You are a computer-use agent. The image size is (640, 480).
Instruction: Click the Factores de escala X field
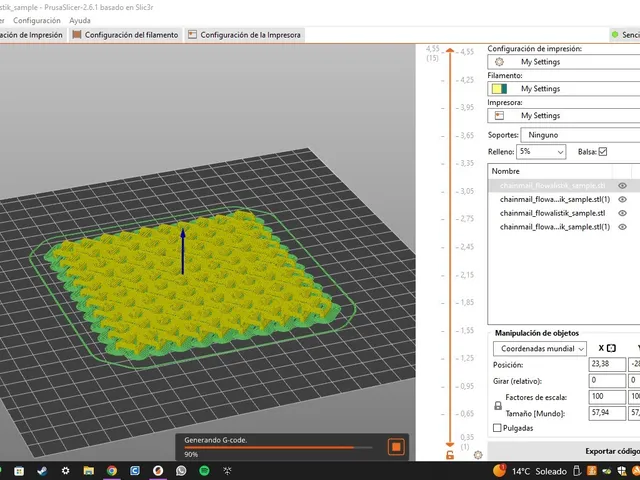point(607,397)
